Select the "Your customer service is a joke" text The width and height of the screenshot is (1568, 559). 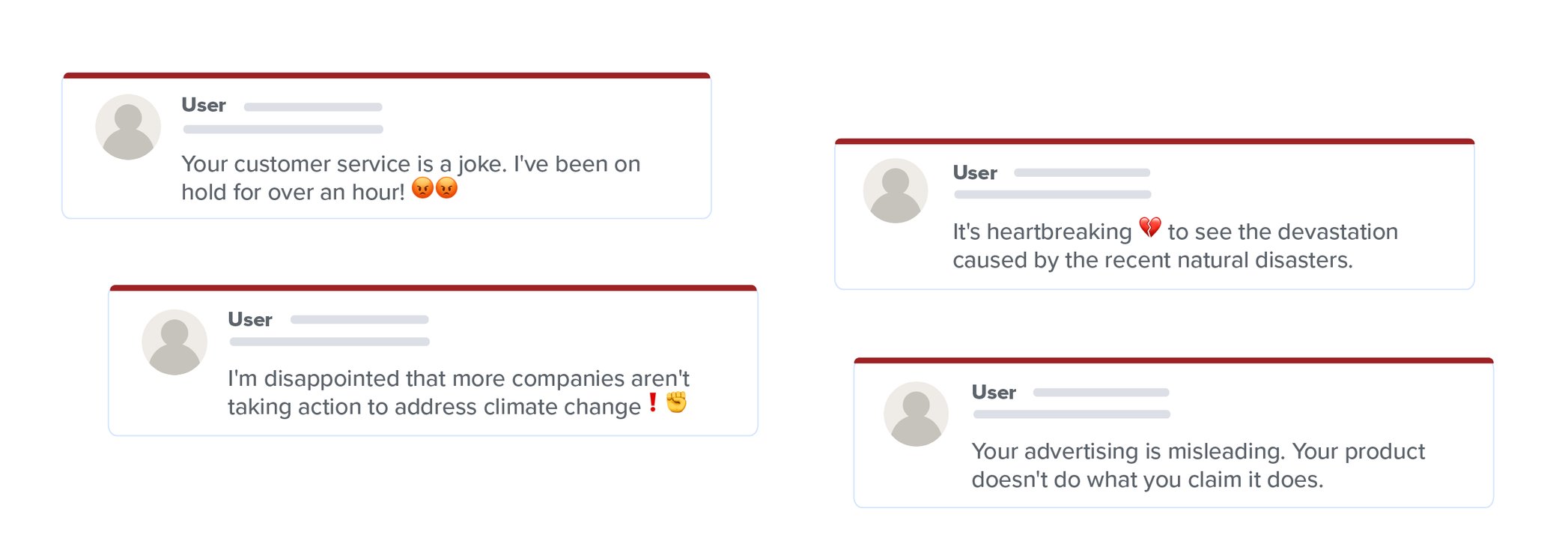click(410, 164)
